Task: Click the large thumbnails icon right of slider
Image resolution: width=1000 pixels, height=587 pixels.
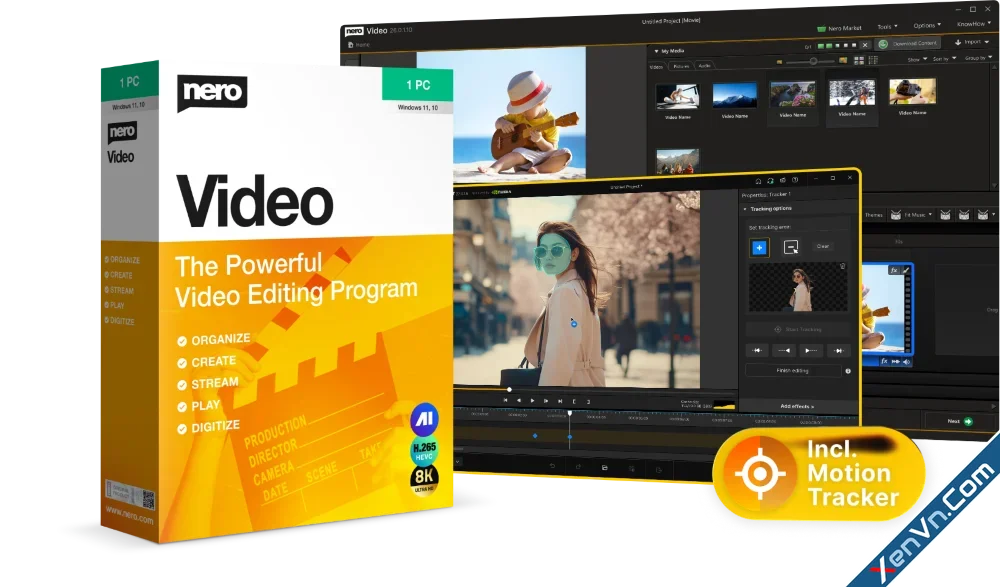Action: pos(843,61)
